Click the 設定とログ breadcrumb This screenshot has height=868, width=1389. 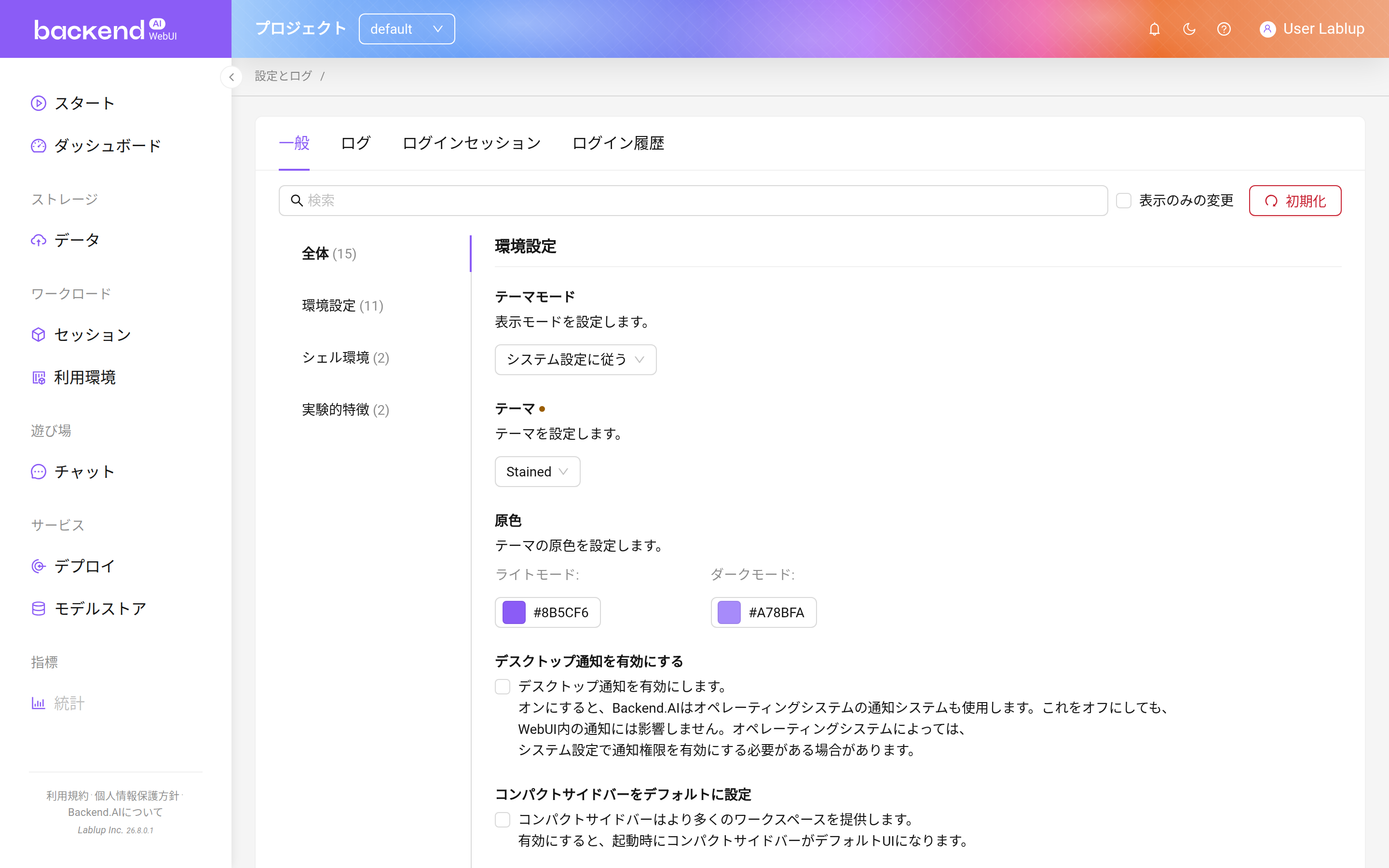283,76
